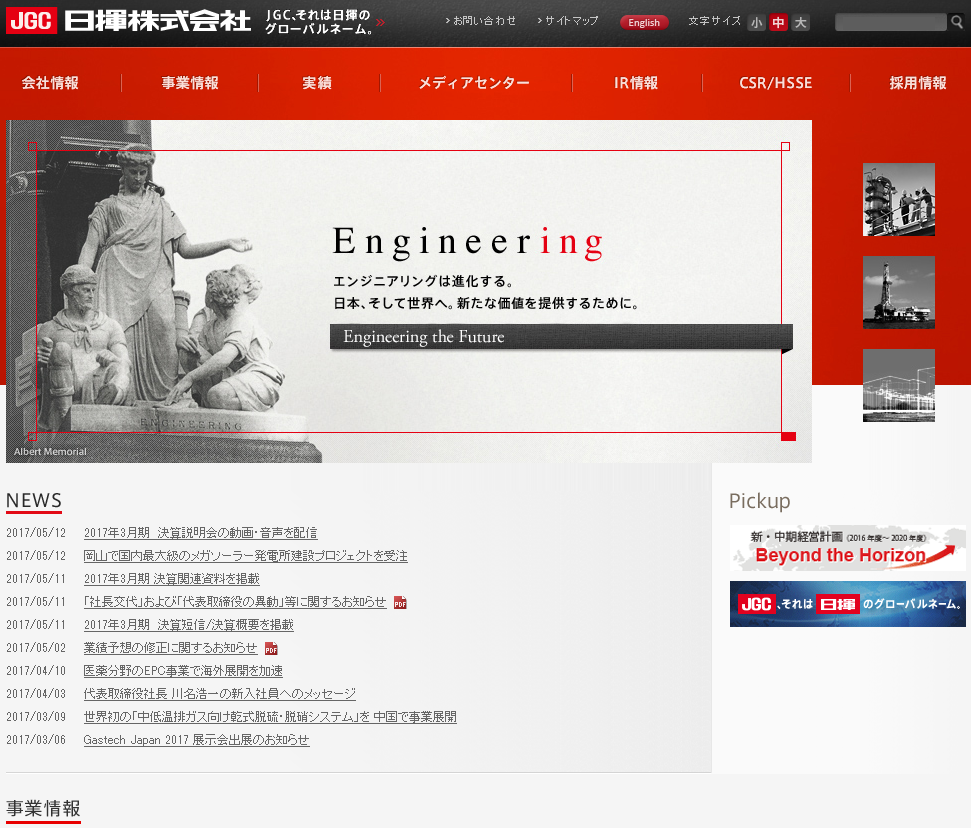Open PDF icon next to 業績予想の修正 news
This screenshot has height=828, width=971.
[x=271, y=648]
